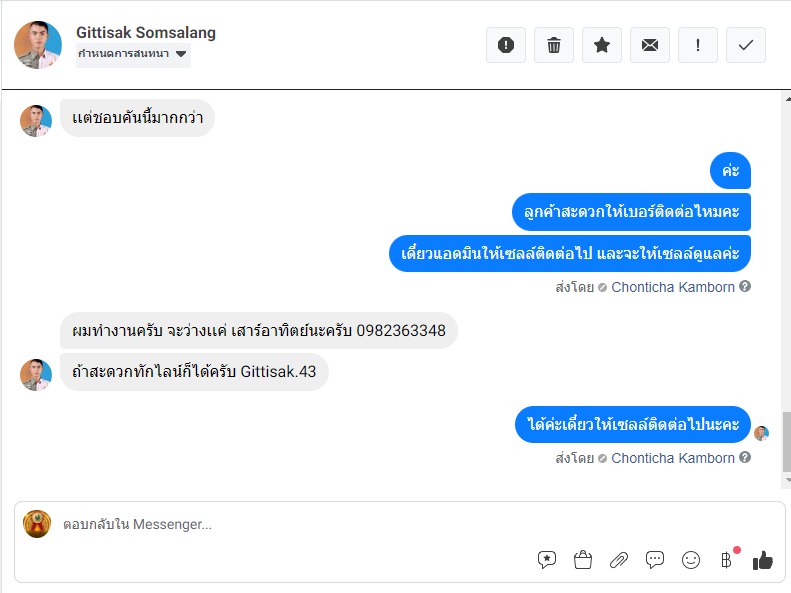Screen dimensions: 791x593
Task: Click in the Messenger reply text field
Action: (x=300, y=524)
